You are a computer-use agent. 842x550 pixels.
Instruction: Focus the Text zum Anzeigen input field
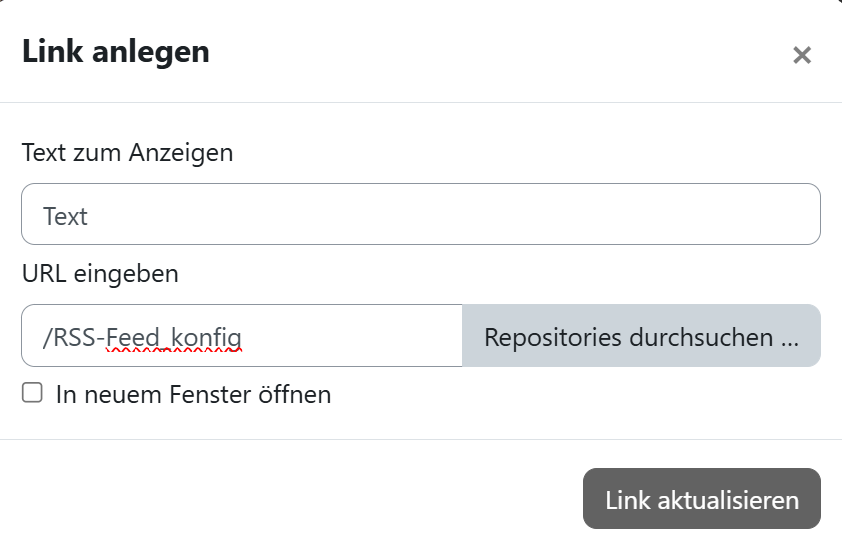420,215
